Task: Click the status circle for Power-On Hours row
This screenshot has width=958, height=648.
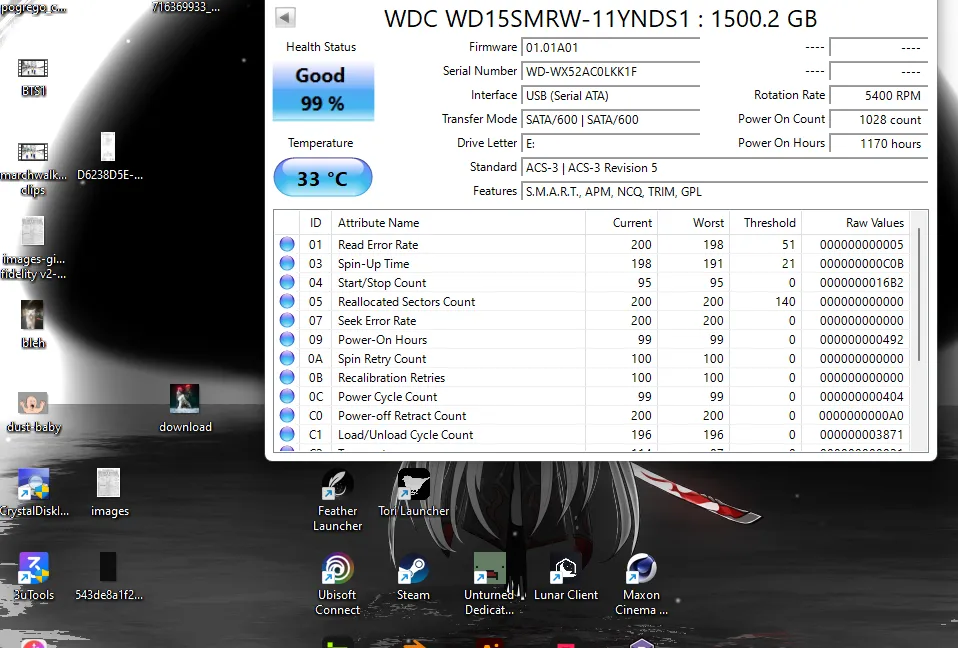Action: 287,339
